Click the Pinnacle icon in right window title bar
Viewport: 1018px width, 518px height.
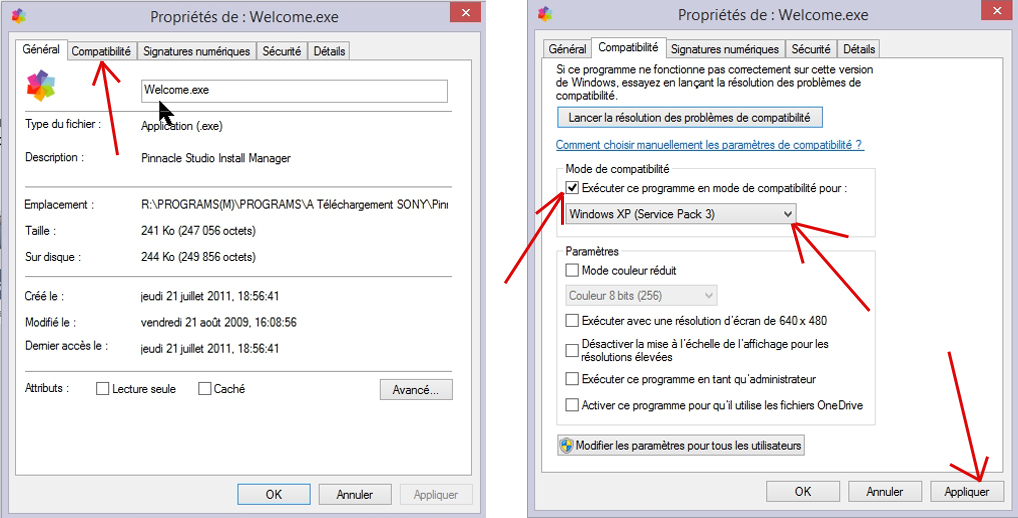point(545,14)
